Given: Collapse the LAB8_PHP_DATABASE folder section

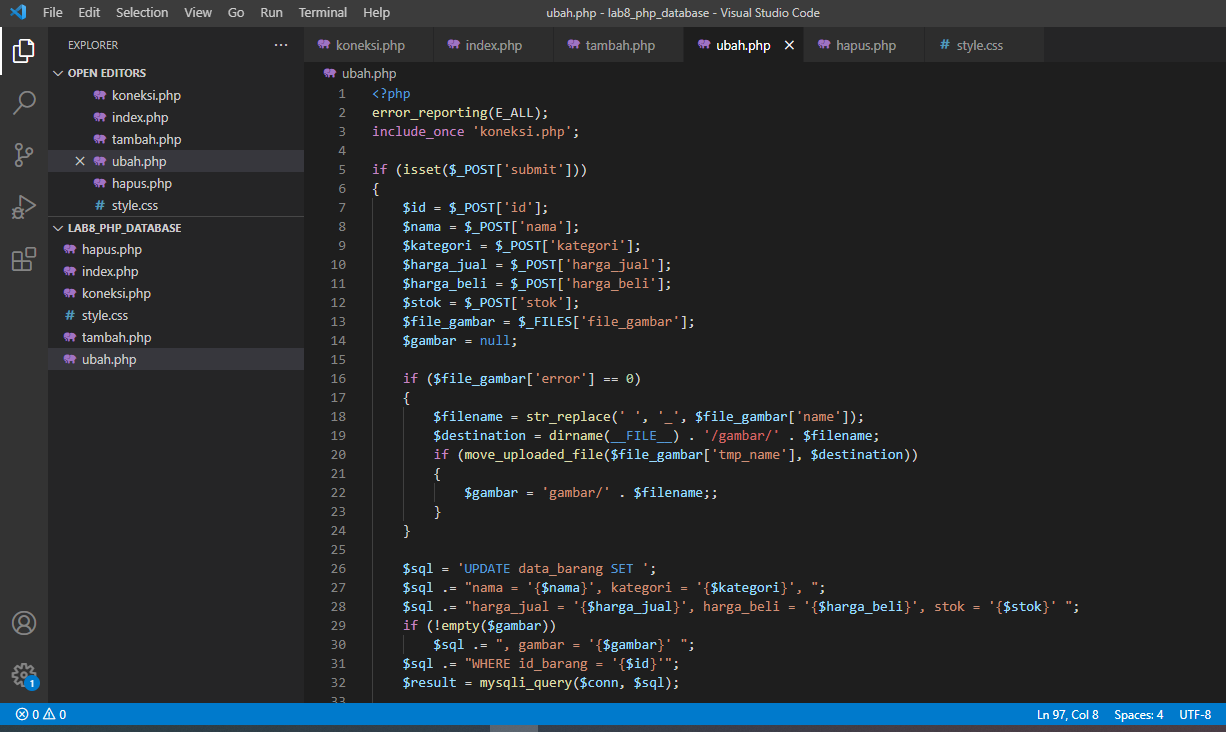Looking at the screenshot, I should coord(58,227).
